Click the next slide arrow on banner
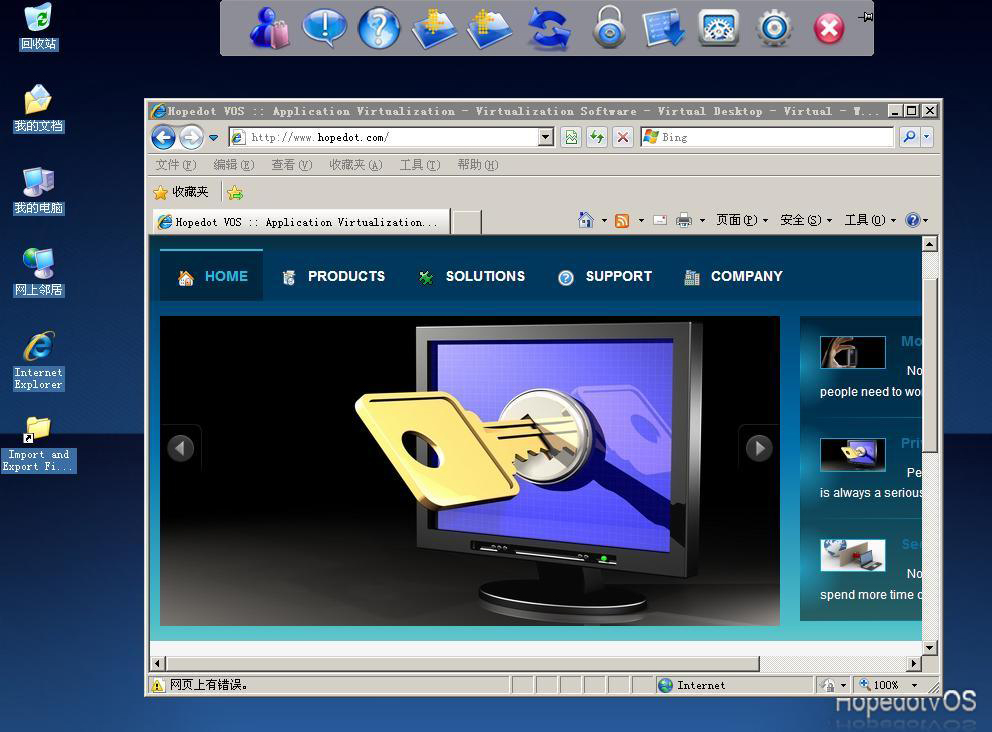The height and width of the screenshot is (732, 992). coord(759,448)
